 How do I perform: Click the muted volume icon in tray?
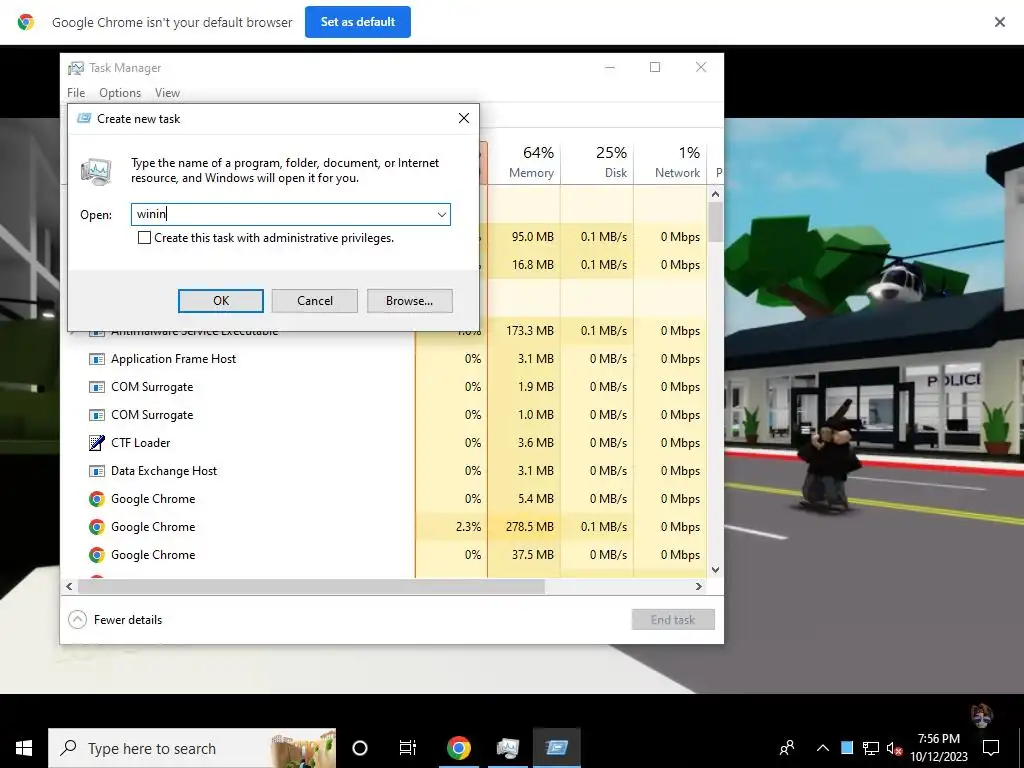click(x=894, y=748)
